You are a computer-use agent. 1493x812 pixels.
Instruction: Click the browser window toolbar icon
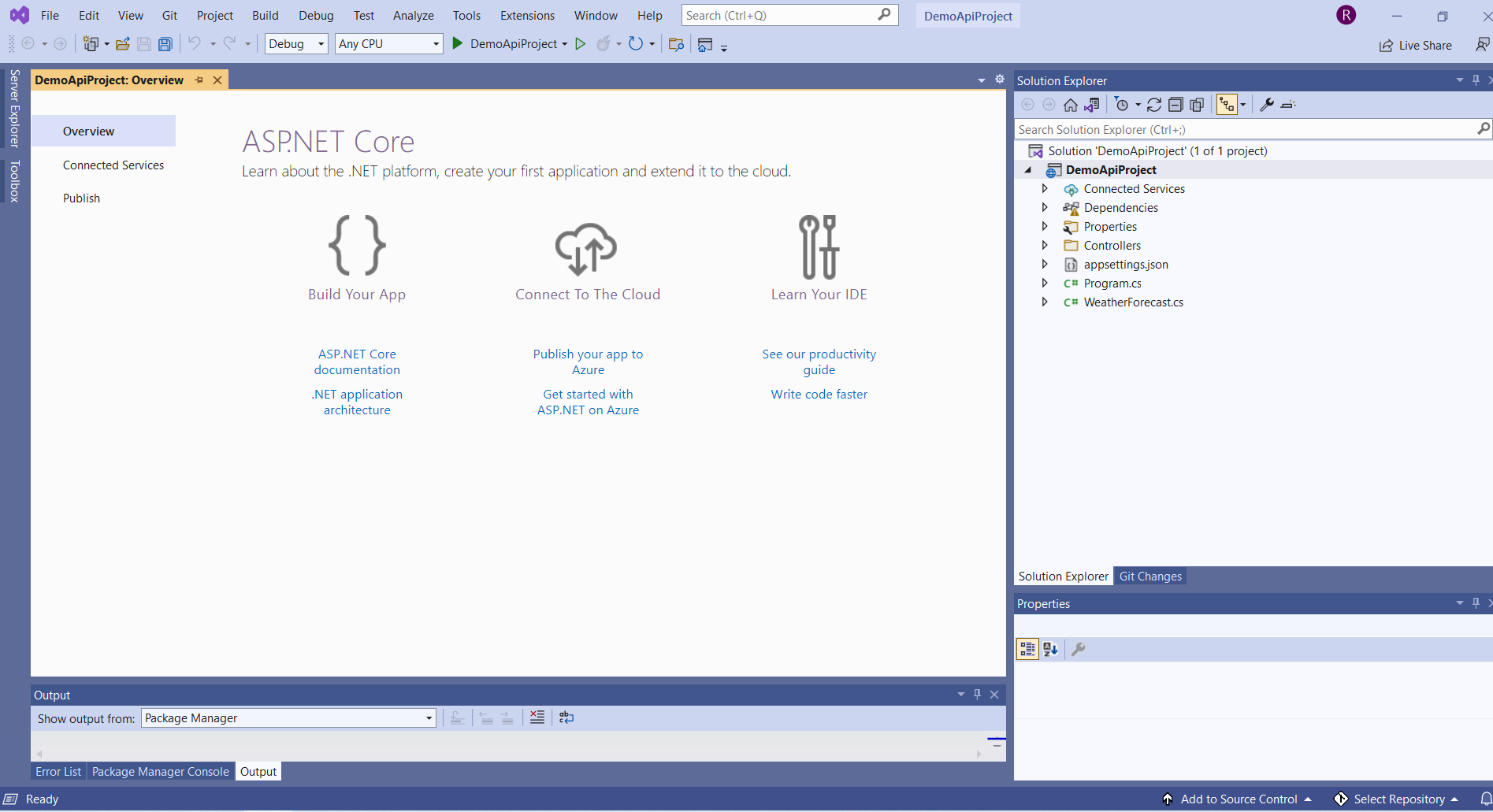point(705,44)
